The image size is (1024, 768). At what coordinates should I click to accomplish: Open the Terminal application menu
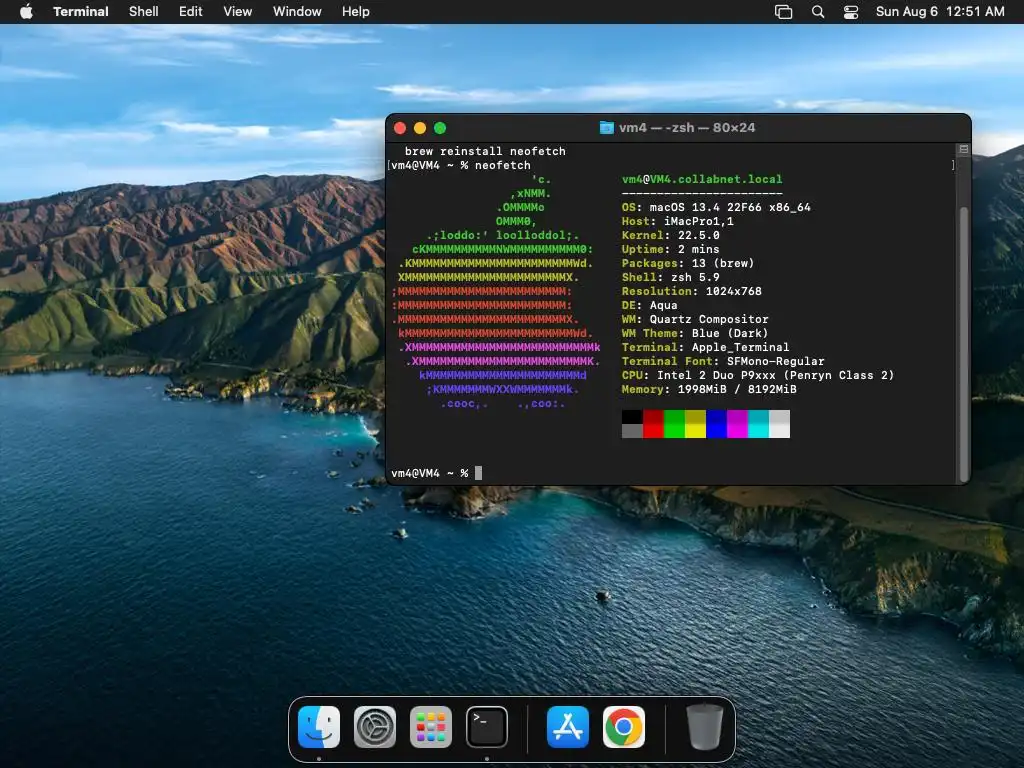click(x=81, y=11)
